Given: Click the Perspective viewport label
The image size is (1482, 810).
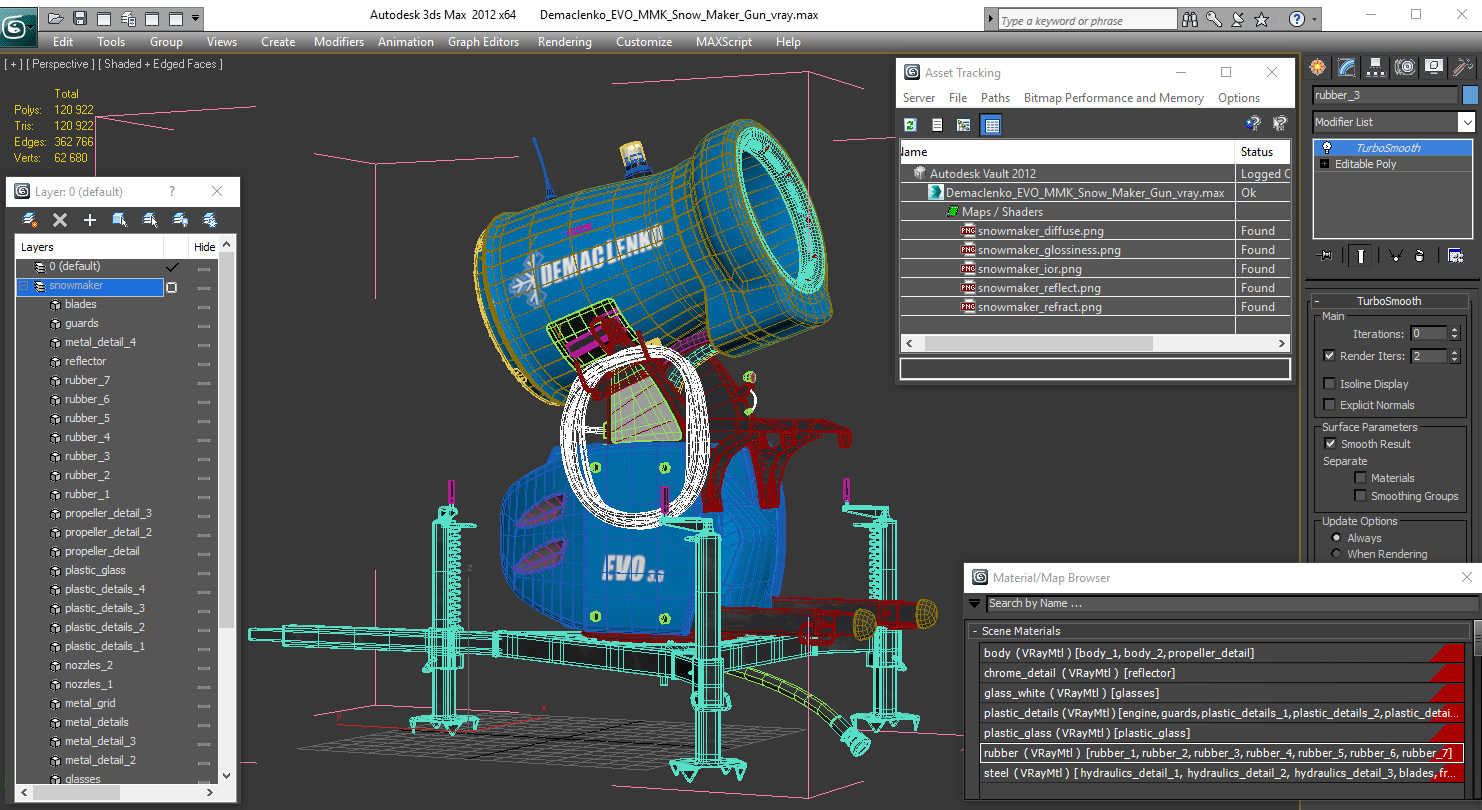Looking at the screenshot, I should (x=59, y=64).
